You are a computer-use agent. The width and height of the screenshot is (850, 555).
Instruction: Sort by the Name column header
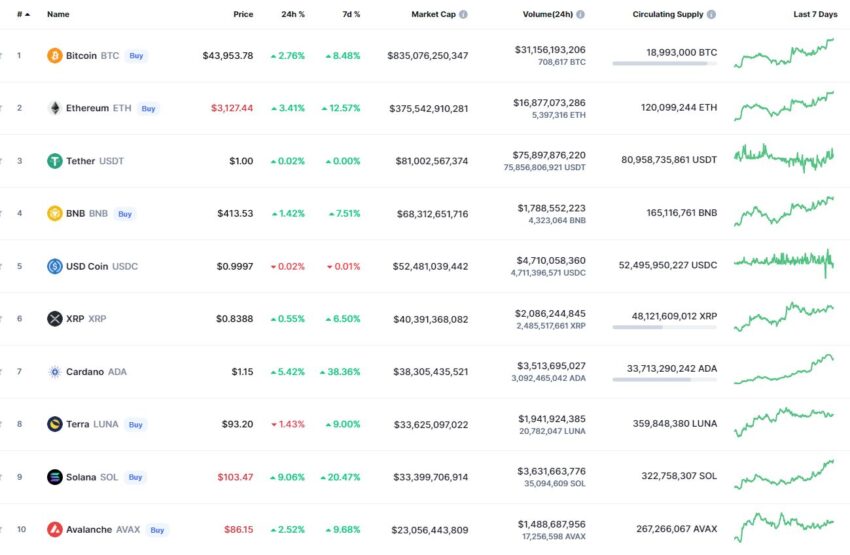coord(58,14)
